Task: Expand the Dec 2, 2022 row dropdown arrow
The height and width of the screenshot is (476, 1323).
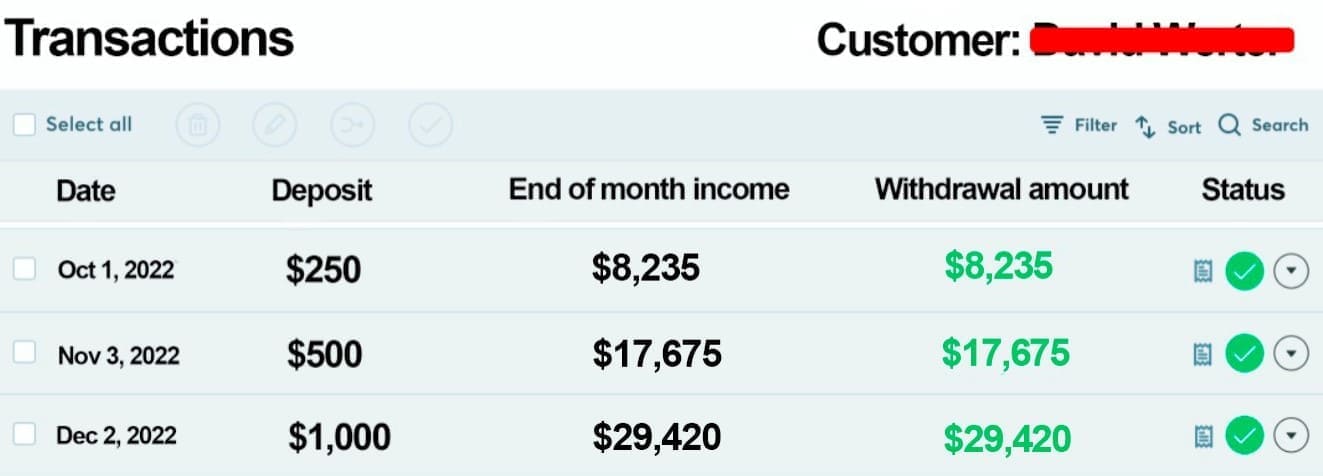Action: coord(1292,435)
